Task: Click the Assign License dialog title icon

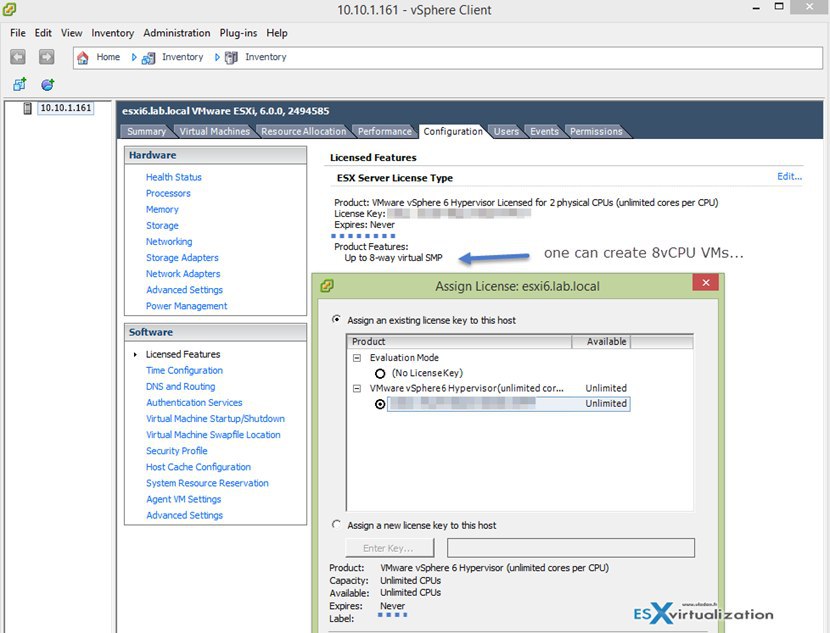Action: click(327, 286)
